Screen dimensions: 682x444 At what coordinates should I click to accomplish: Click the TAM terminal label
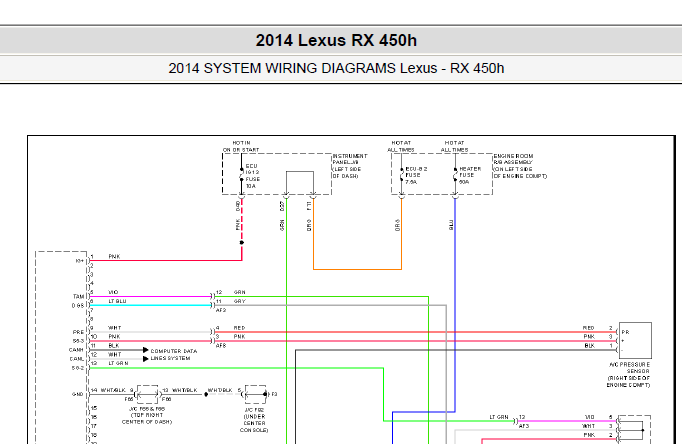[x=78, y=297]
